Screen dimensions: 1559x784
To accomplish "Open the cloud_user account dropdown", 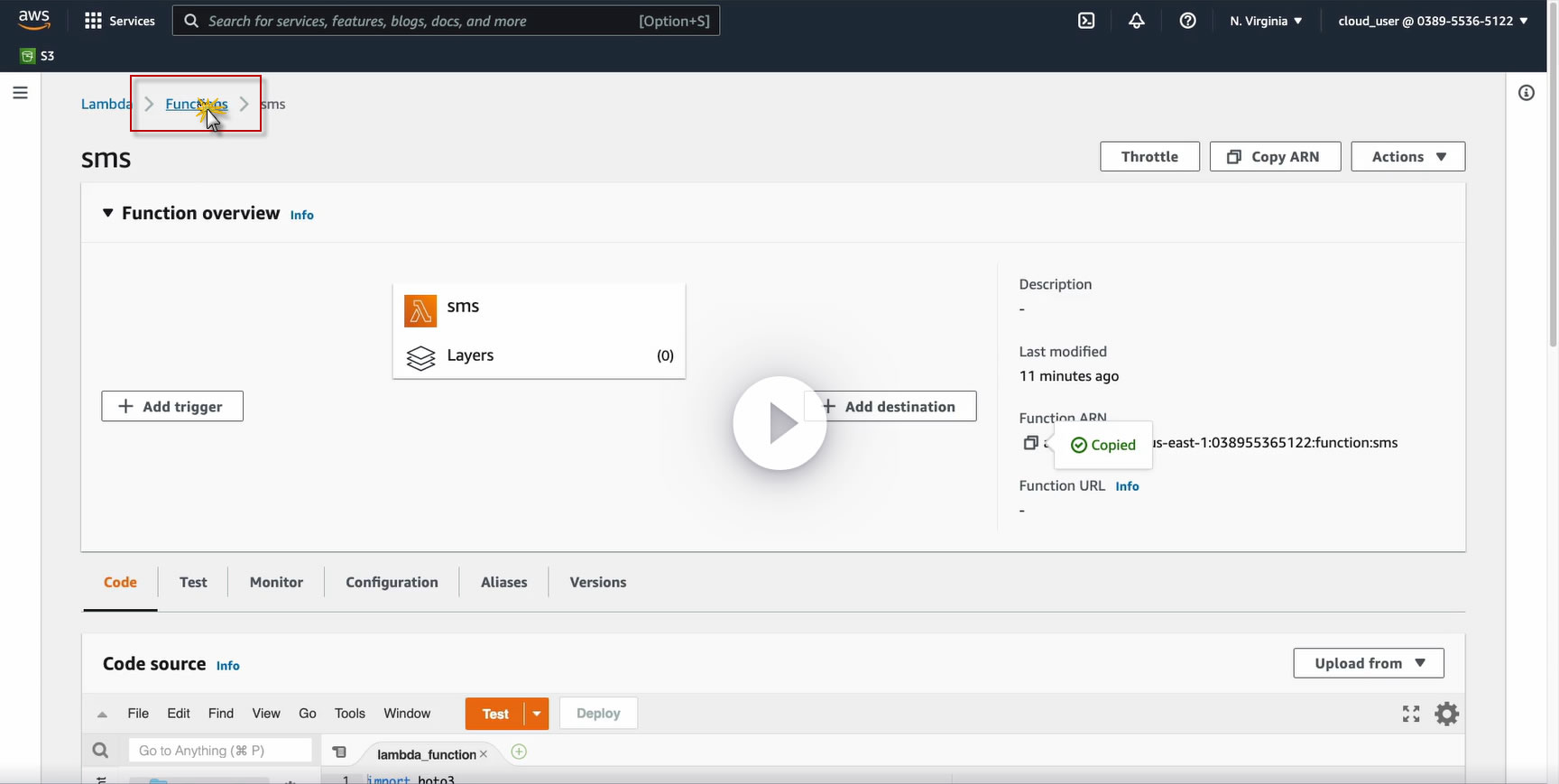I will pyautogui.click(x=1433, y=21).
